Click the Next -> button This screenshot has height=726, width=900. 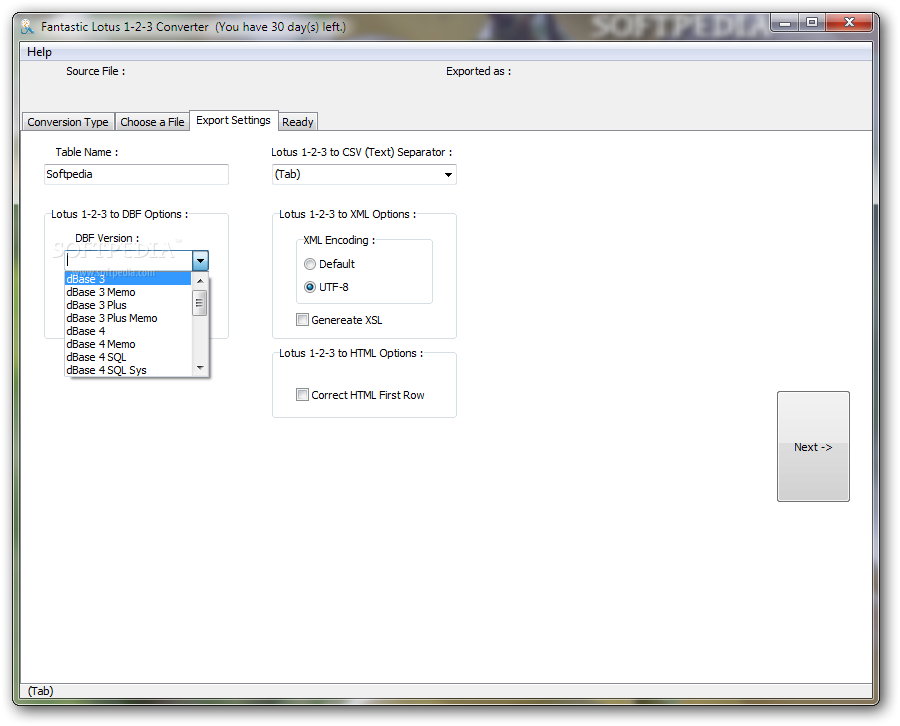click(813, 447)
